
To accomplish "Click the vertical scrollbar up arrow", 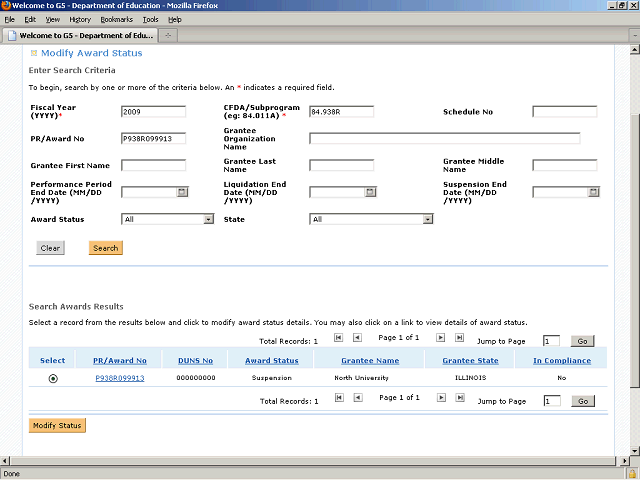I will (634, 50).
